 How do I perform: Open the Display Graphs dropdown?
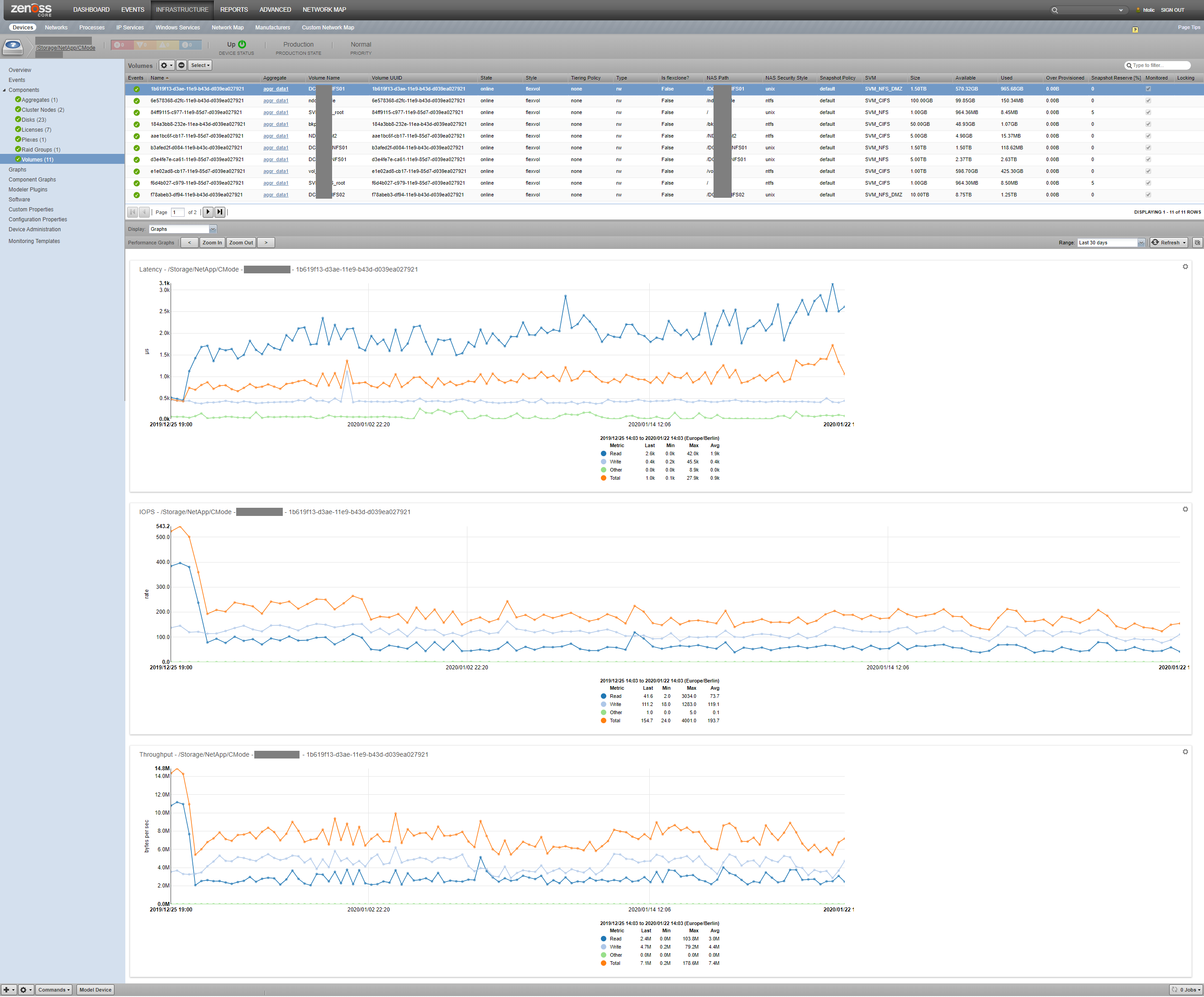tap(213, 229)
